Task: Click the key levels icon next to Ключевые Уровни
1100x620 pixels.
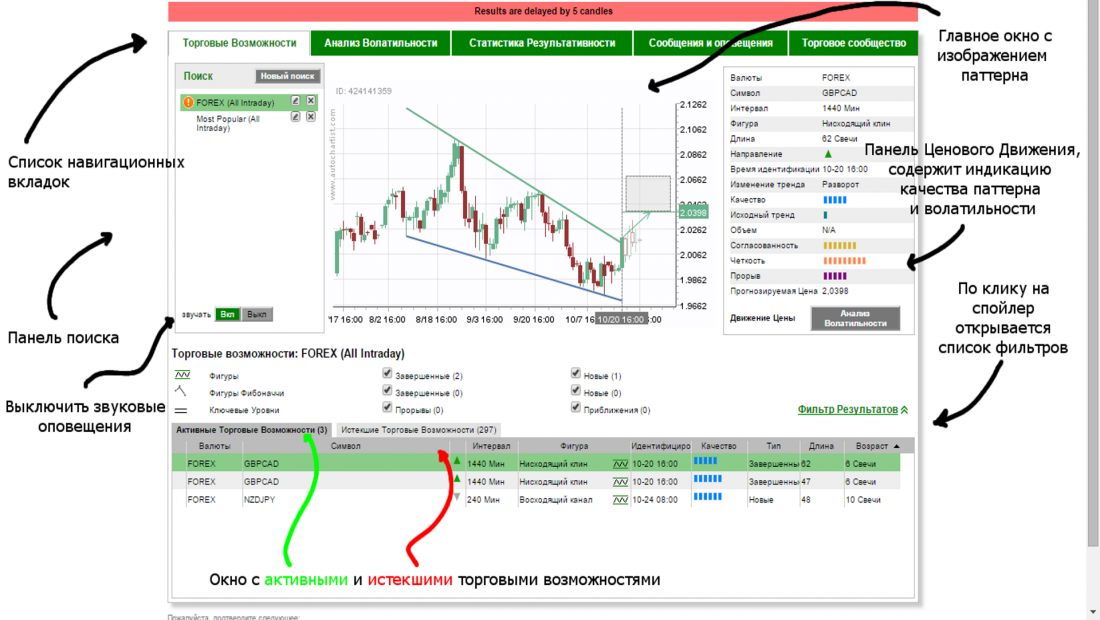Action: pyautogui.click(x=181, y=410)
